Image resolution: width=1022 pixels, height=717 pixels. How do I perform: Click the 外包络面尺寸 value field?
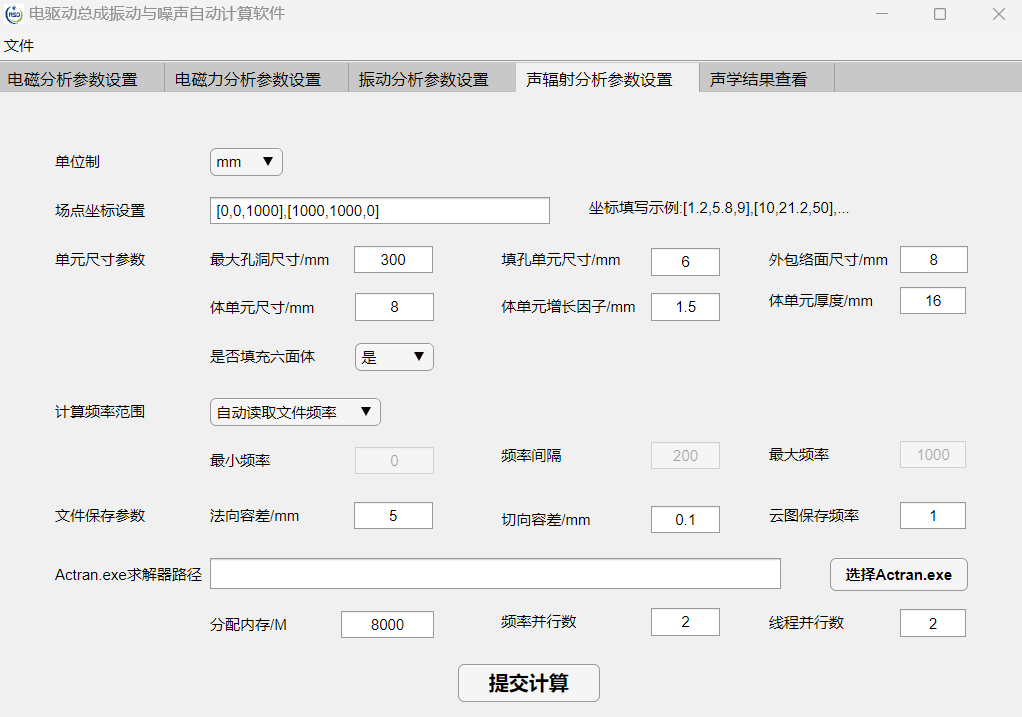click(933, 260)
